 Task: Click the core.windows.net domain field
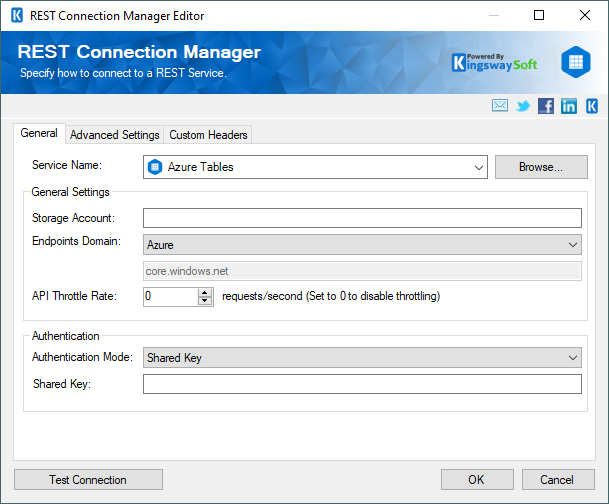[x=362, y=271]
